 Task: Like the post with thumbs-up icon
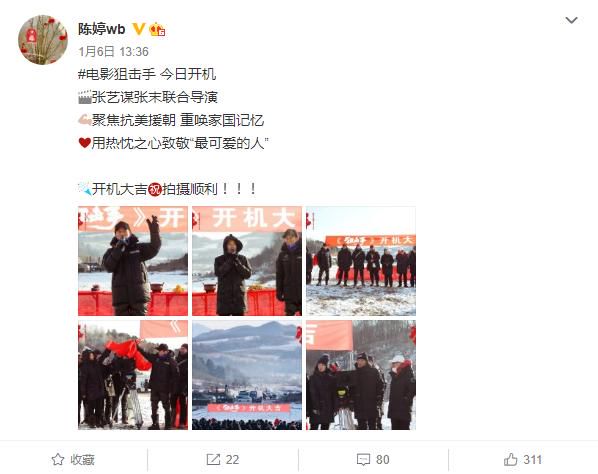click(510, 459)
